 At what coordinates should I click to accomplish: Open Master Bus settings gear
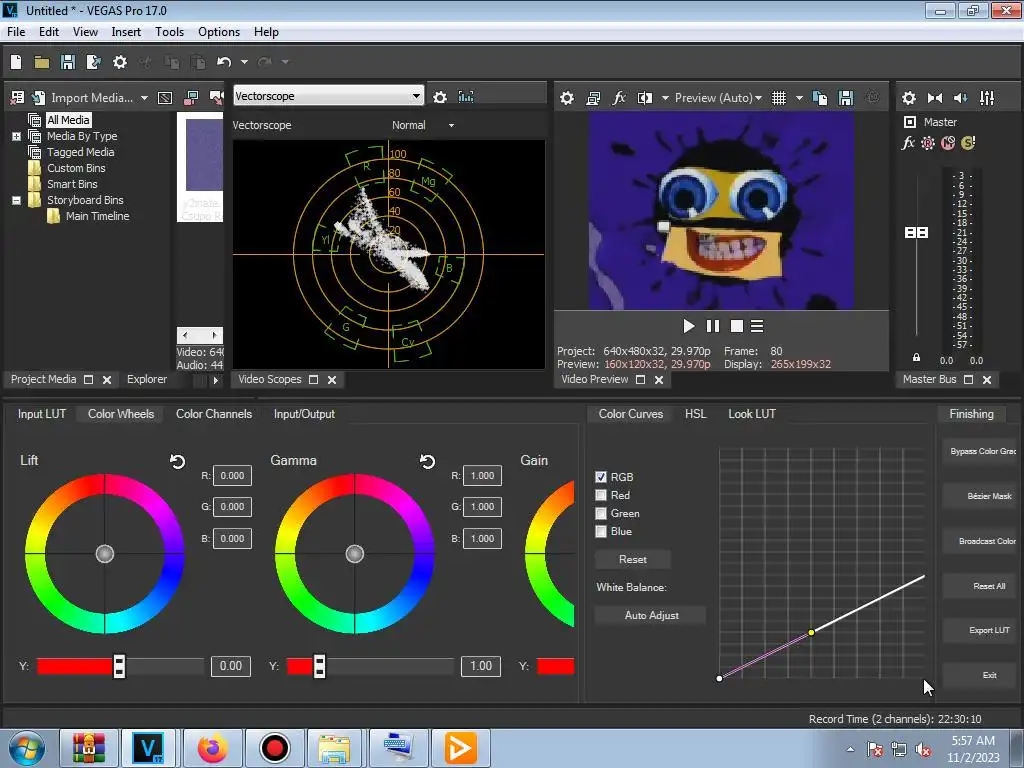point(908,98)
